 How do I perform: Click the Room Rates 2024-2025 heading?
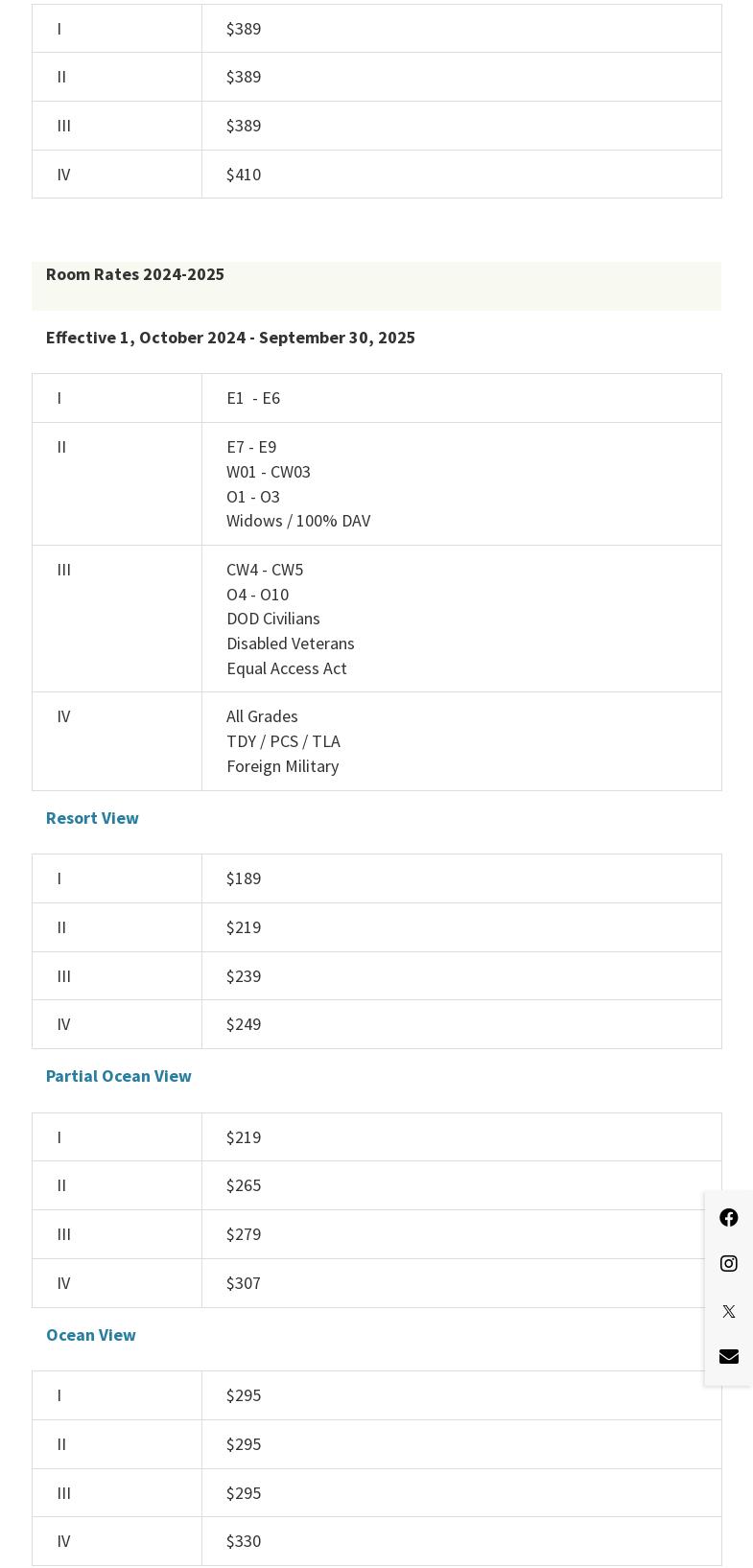pyautogui.click(x=135, y=274)
